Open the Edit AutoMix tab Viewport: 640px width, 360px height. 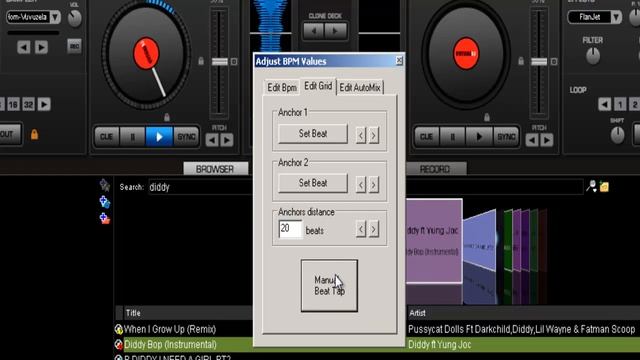coord(360,87)
